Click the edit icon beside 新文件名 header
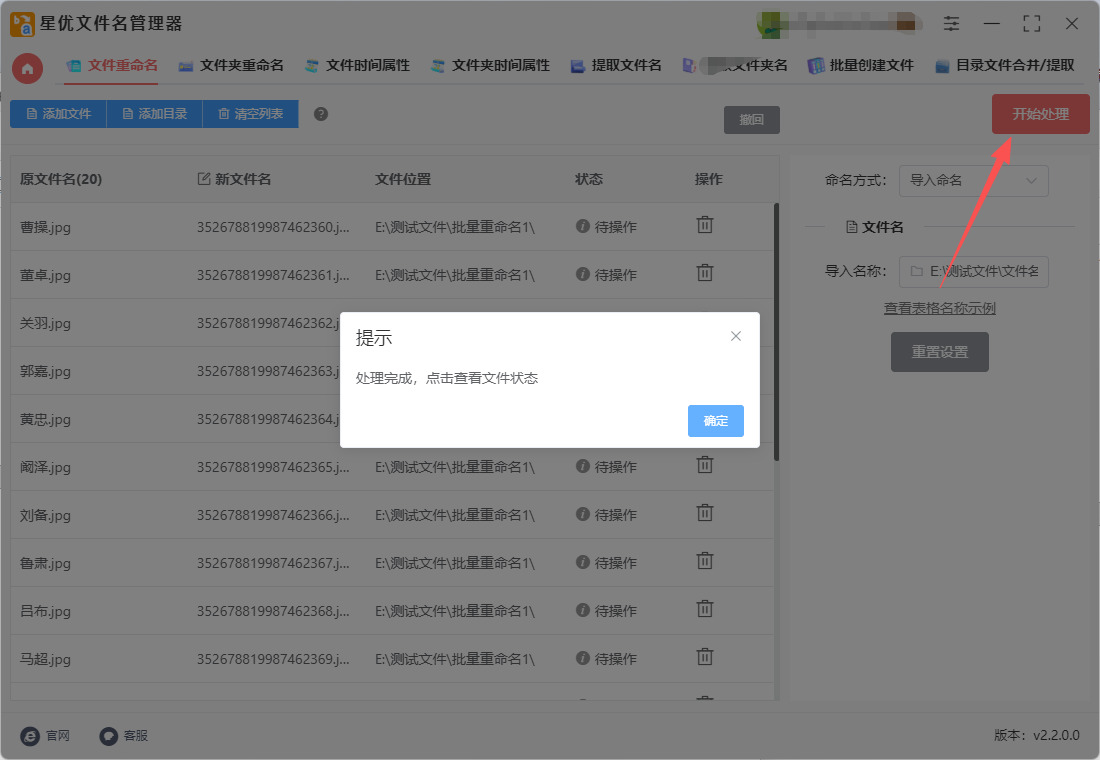The height and width of the screenshot is (760, 1100). [x=204, y=179]
